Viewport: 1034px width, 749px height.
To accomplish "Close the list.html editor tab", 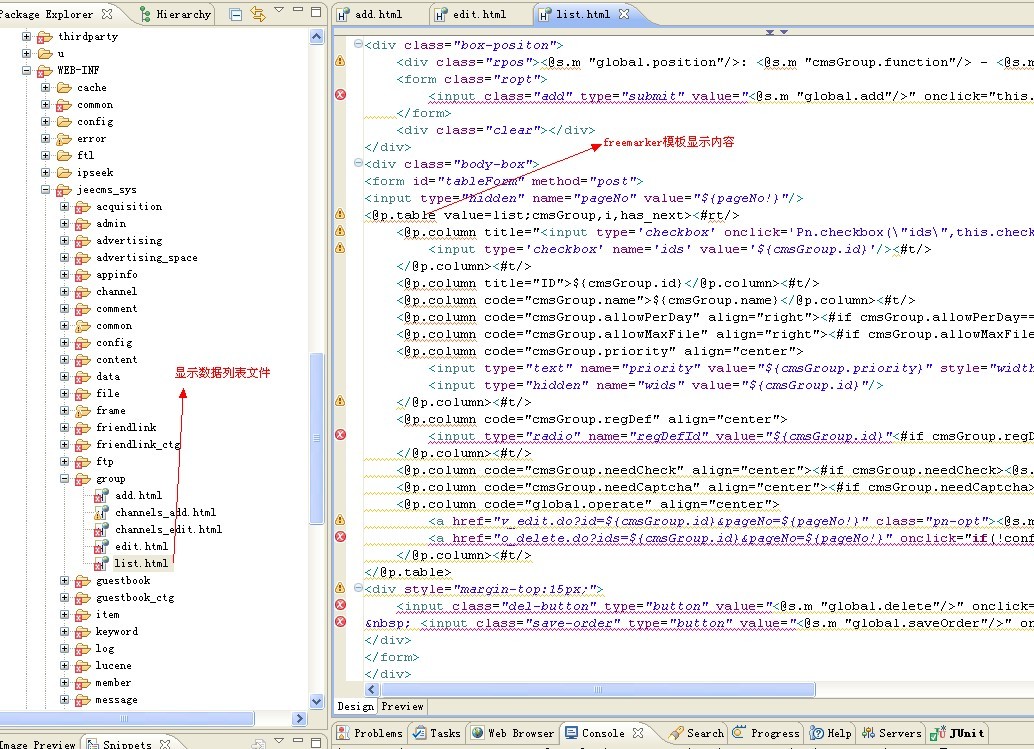I will (624, 13).
